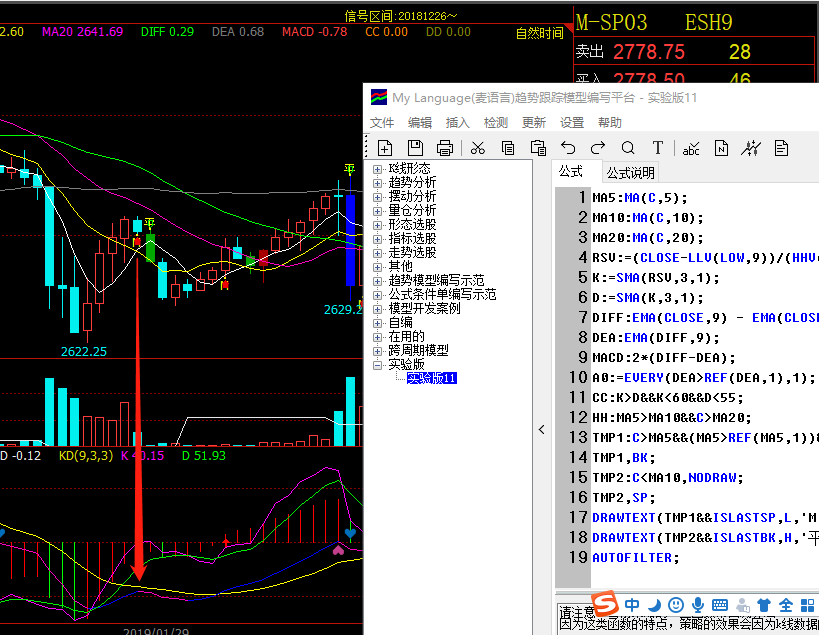Click the 自然时间 label on chart
This screenshot has width=819, height=635.
(x=539, y=33)
